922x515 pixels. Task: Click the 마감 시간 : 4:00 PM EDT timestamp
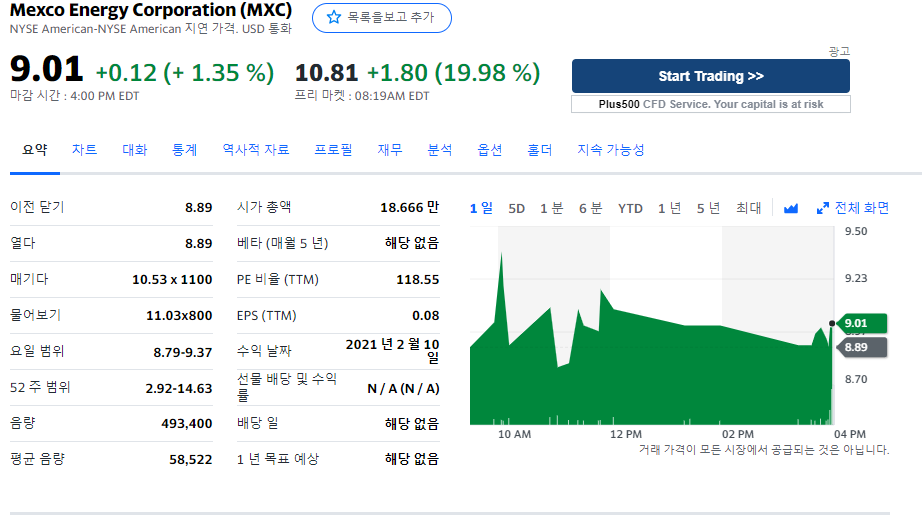[x=75, y=96]
